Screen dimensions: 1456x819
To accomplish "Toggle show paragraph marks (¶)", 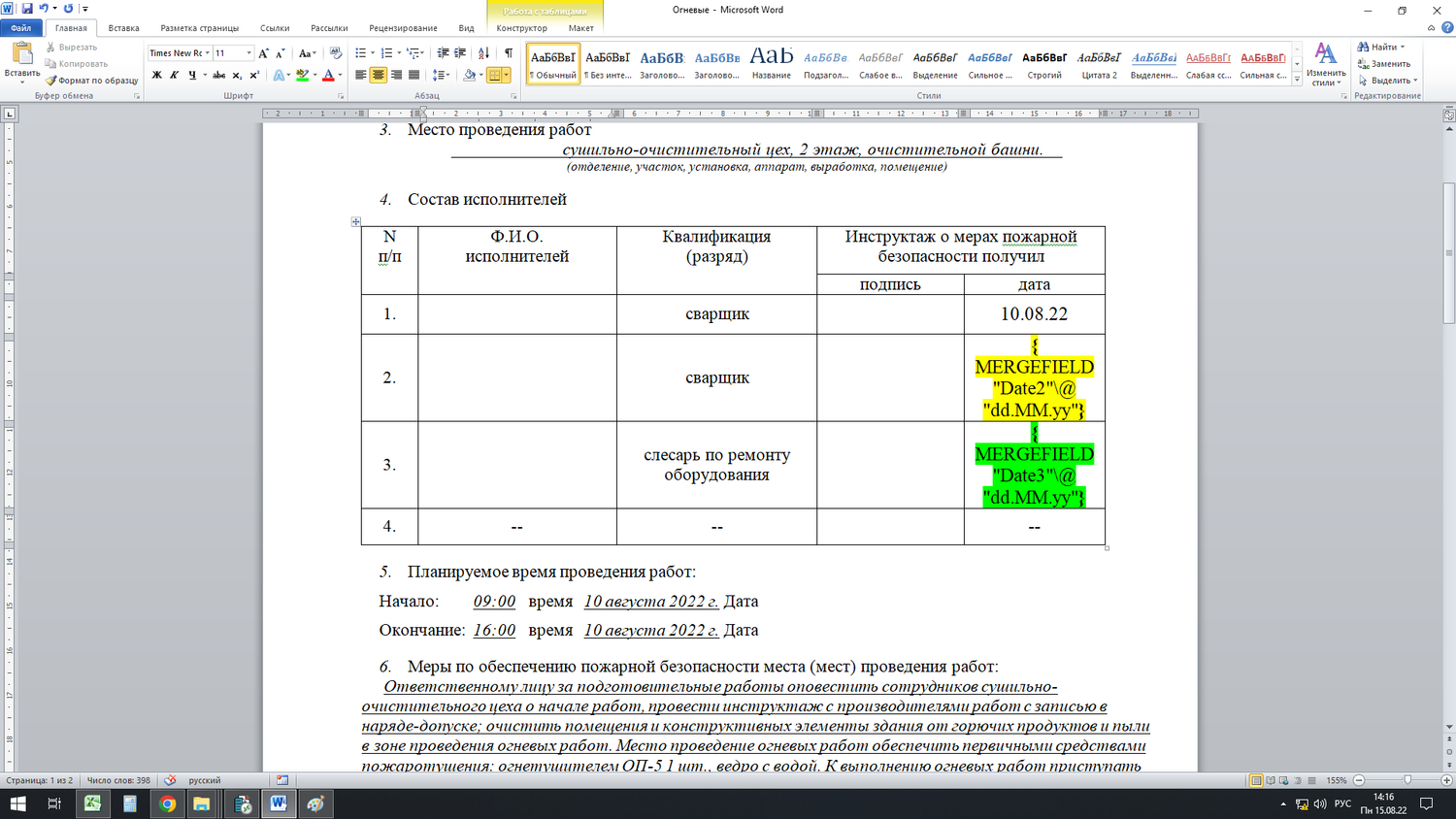I will pyautogui.click(x=509, y=53).
